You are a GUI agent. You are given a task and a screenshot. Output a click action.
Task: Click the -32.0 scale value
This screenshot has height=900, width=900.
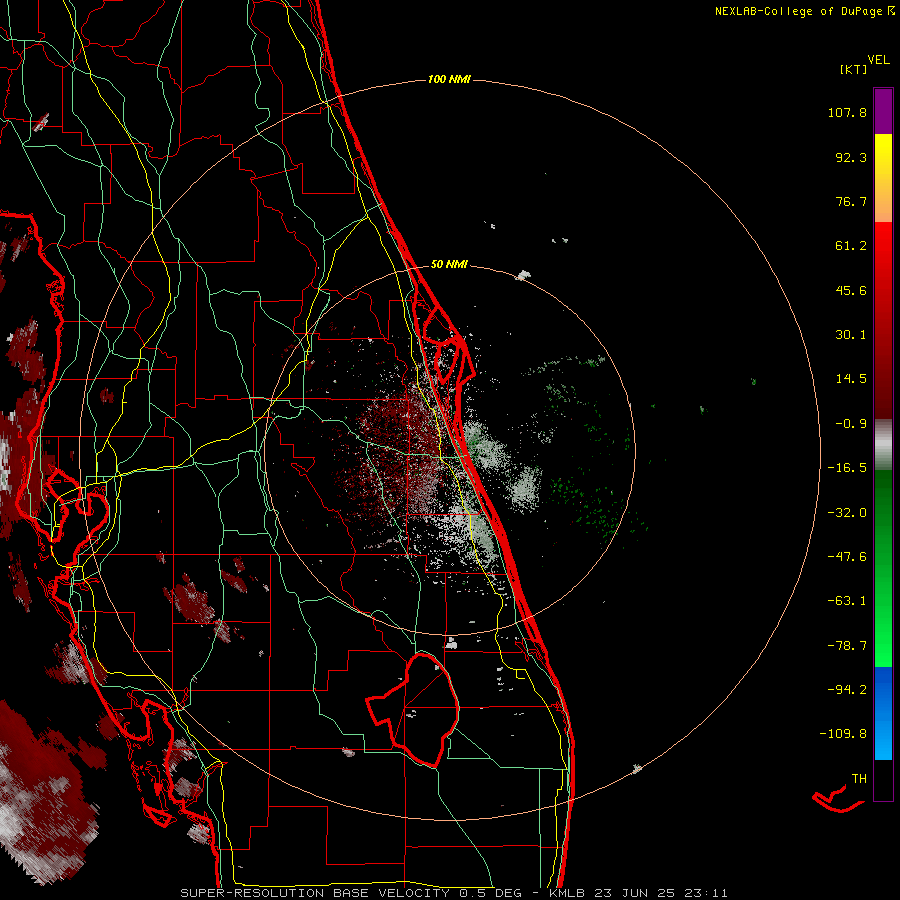click(x=847, y=513)
